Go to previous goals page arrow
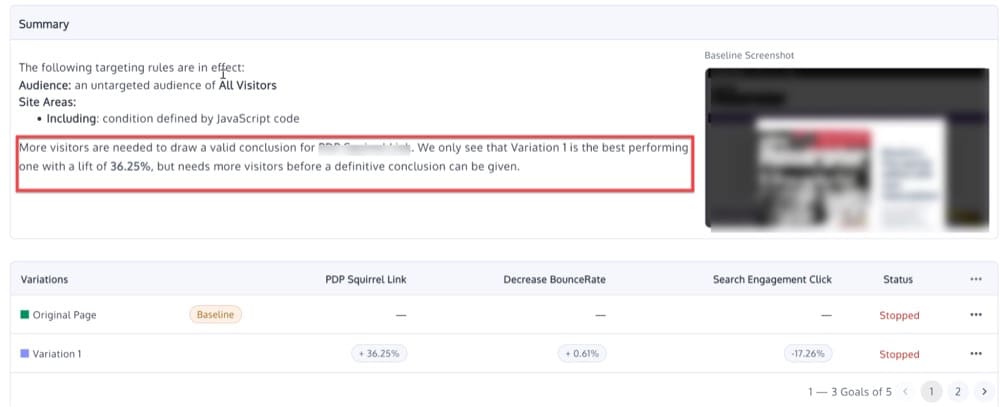 point(906,391)
